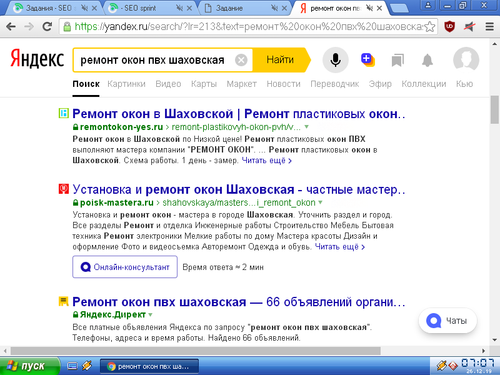This screenshot has height=375, width=500.
Task: Open the Чаты chat bubble
Action: (x=448, y=321)
